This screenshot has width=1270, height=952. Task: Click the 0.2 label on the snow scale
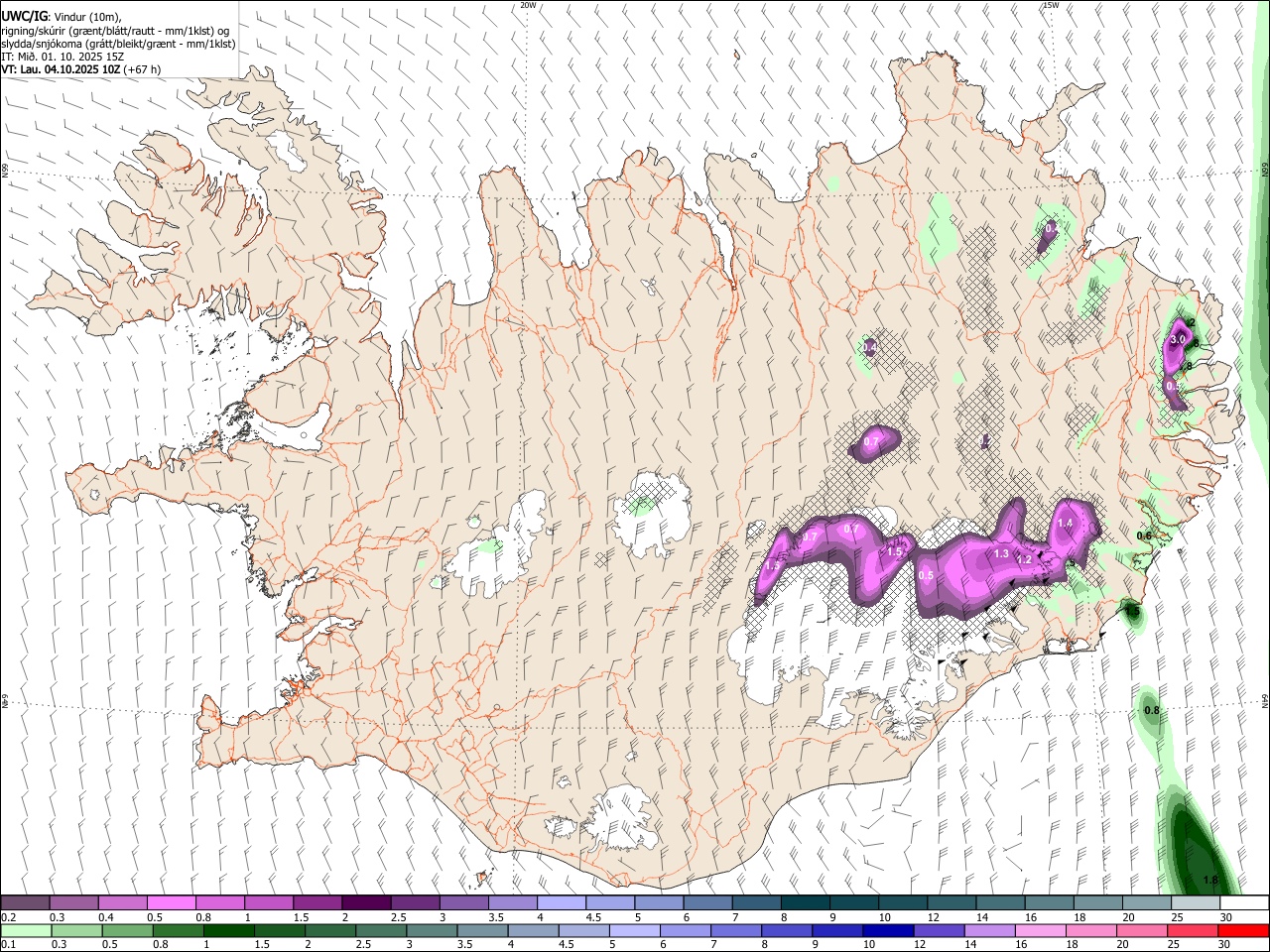pos(9,917)
